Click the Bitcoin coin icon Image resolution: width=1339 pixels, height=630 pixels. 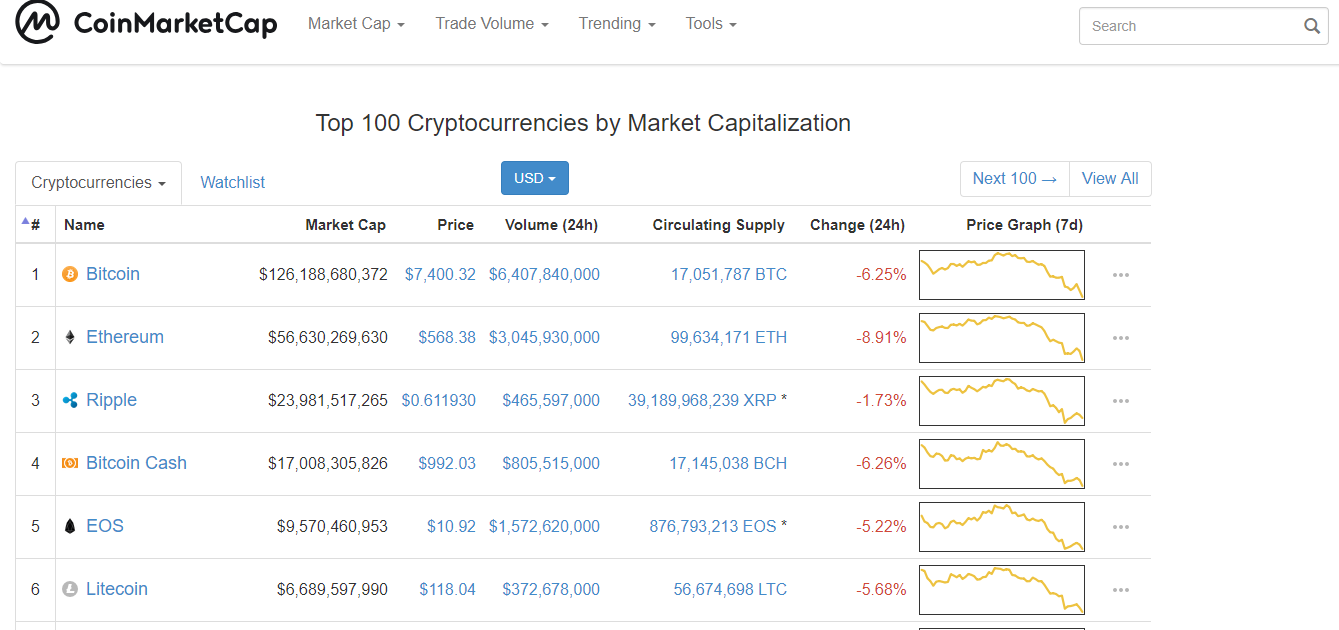click(70, 274)
